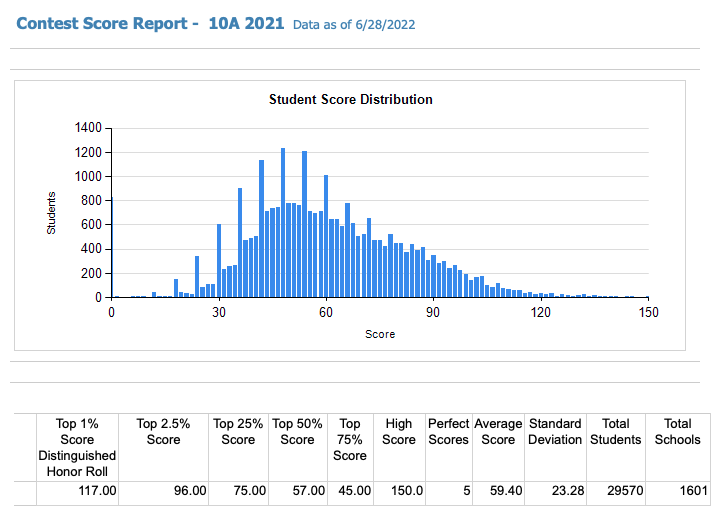The width and height of the screenshot is (724, 516).
Task: Click the 'Top 2.5% Score' column header
Action: [163, 447]
